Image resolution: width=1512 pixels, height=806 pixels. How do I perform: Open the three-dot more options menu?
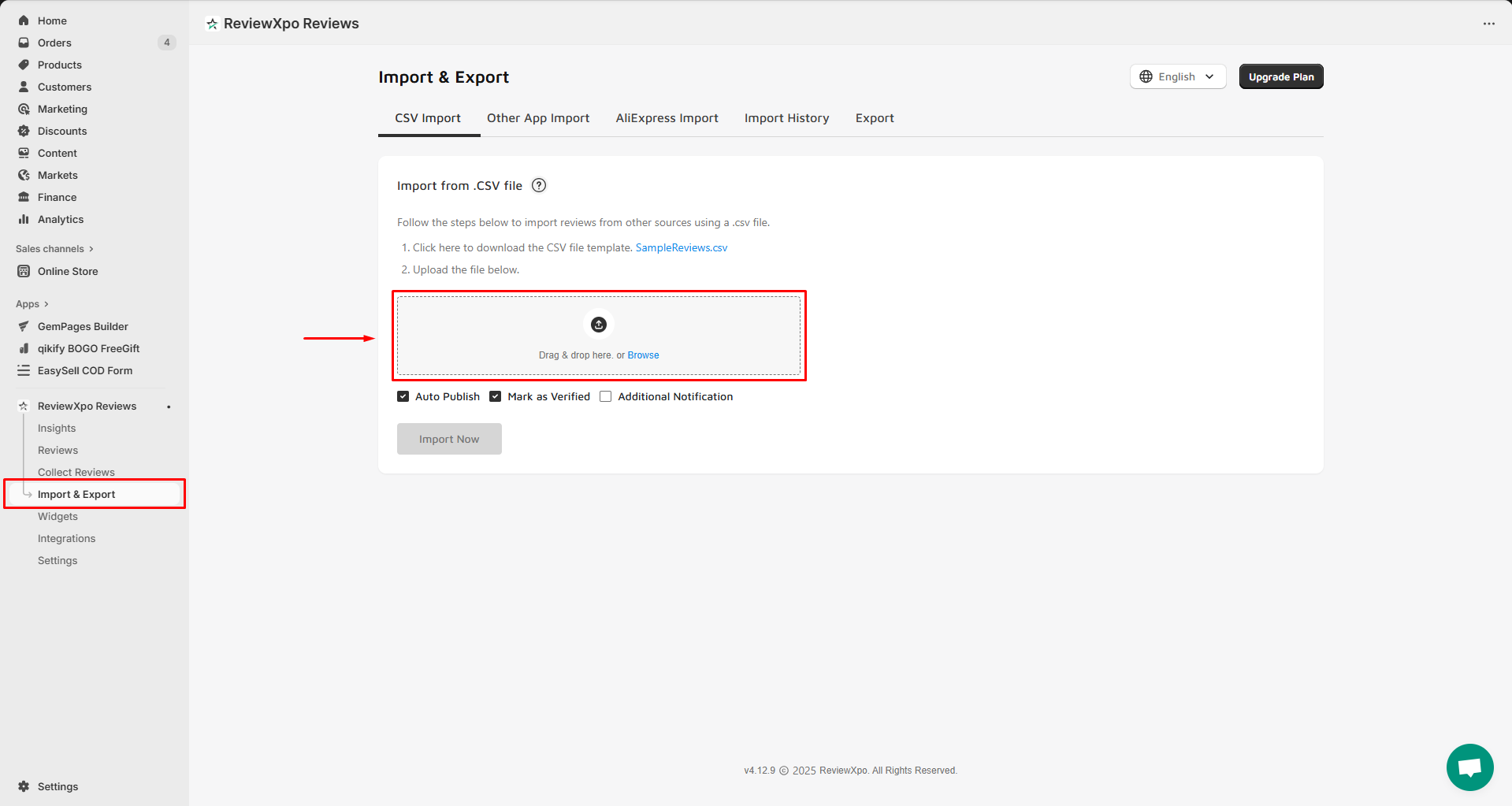coord(1488,24)
